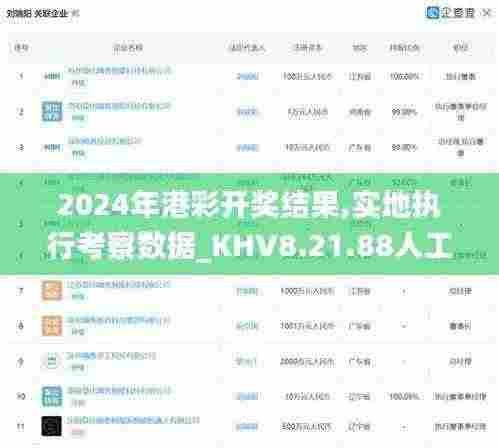The height and width of the screenshot is (448, 499).
Task: Click the black company logo in row 11
Action: tap(52, 426)
